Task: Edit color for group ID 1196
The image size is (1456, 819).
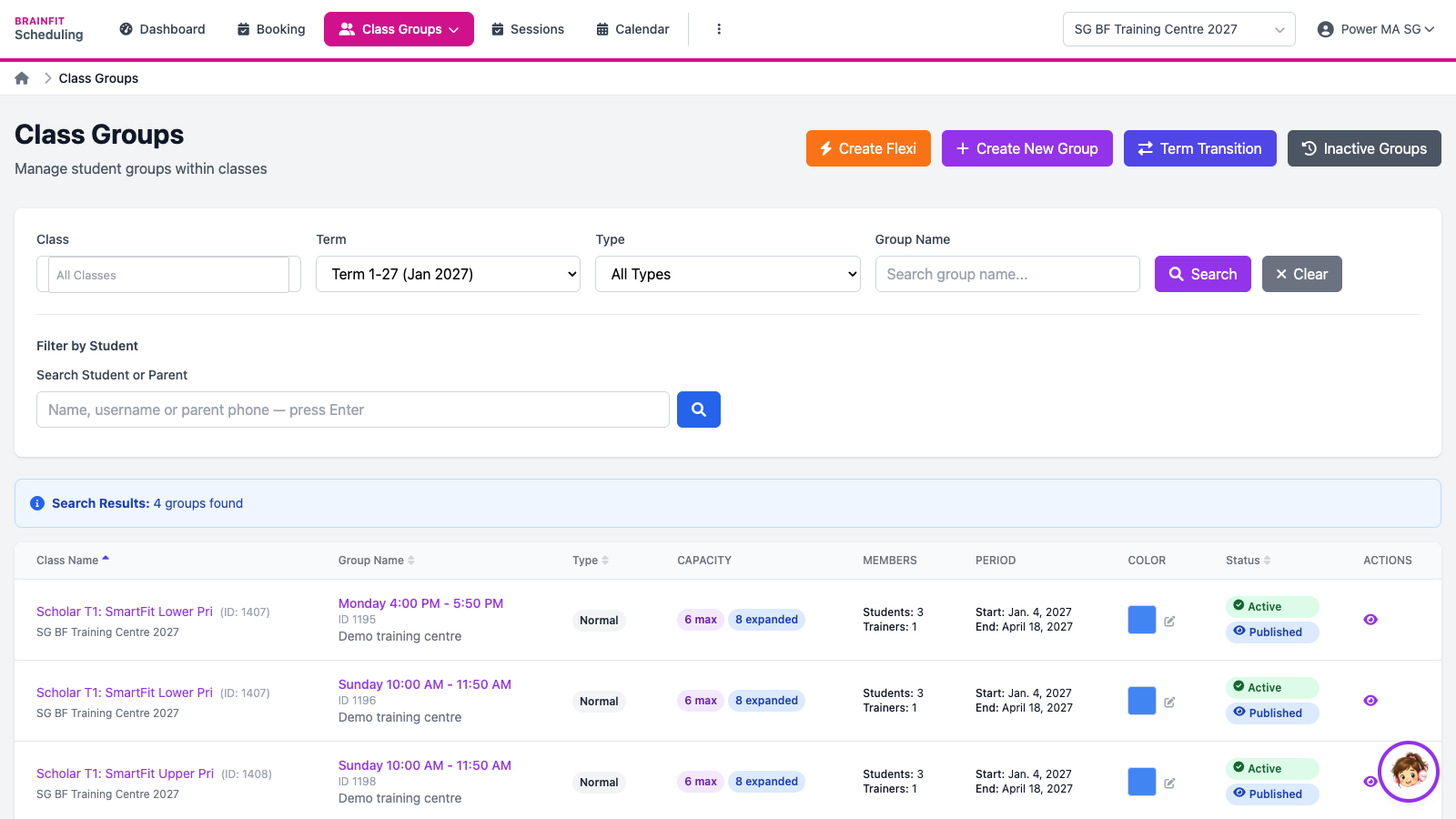Action: pos(1169,702)
